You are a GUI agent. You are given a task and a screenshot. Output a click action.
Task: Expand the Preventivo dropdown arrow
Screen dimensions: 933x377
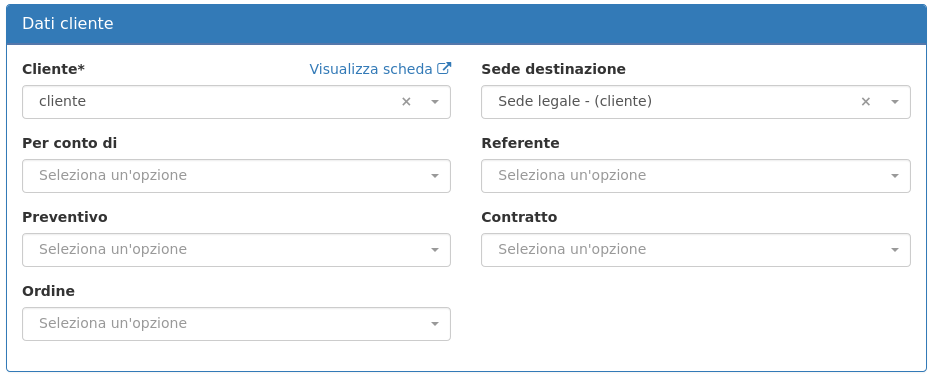pos(435,250)
